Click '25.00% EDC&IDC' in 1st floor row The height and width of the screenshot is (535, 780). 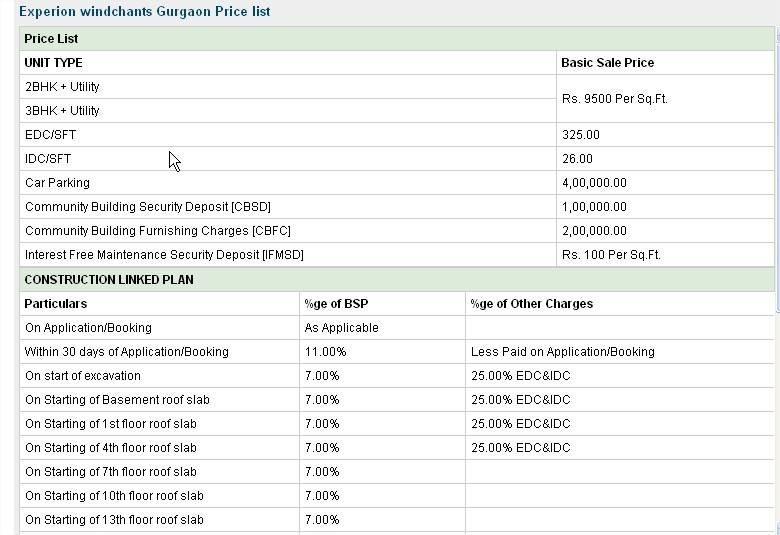(521, 424)
